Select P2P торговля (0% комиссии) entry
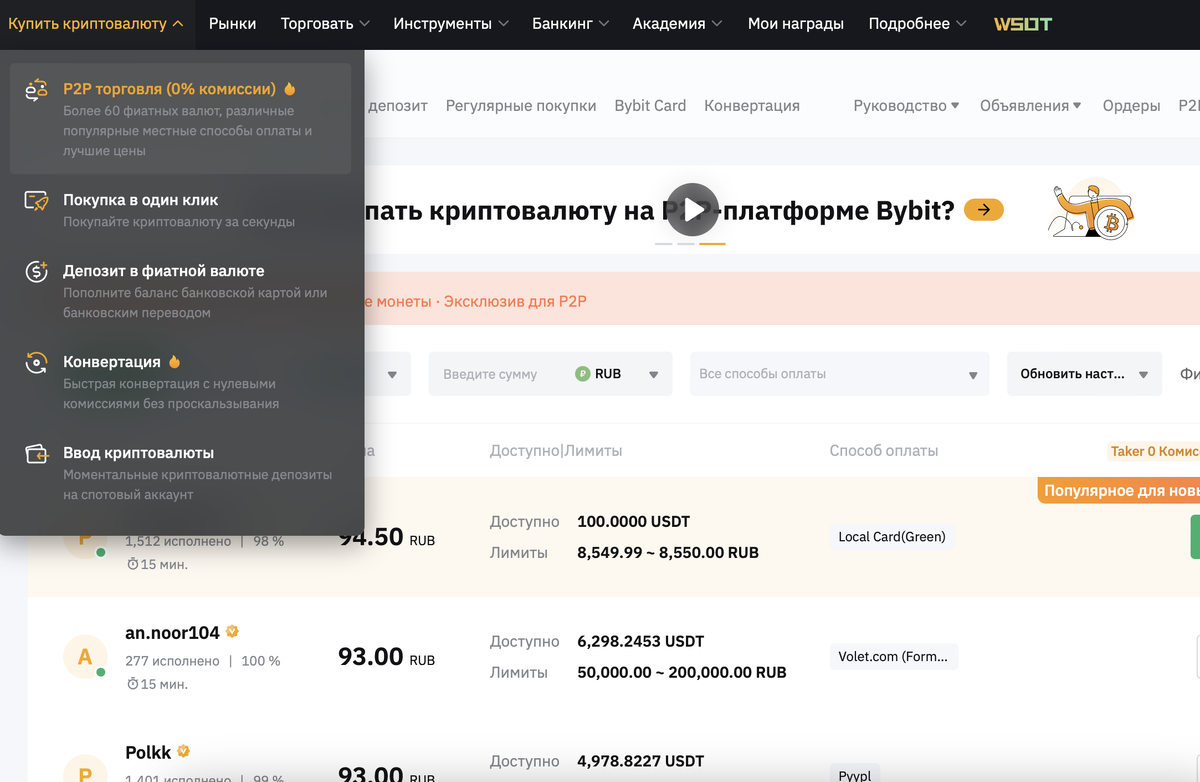 pyautogui.click(x=180, y=118)
